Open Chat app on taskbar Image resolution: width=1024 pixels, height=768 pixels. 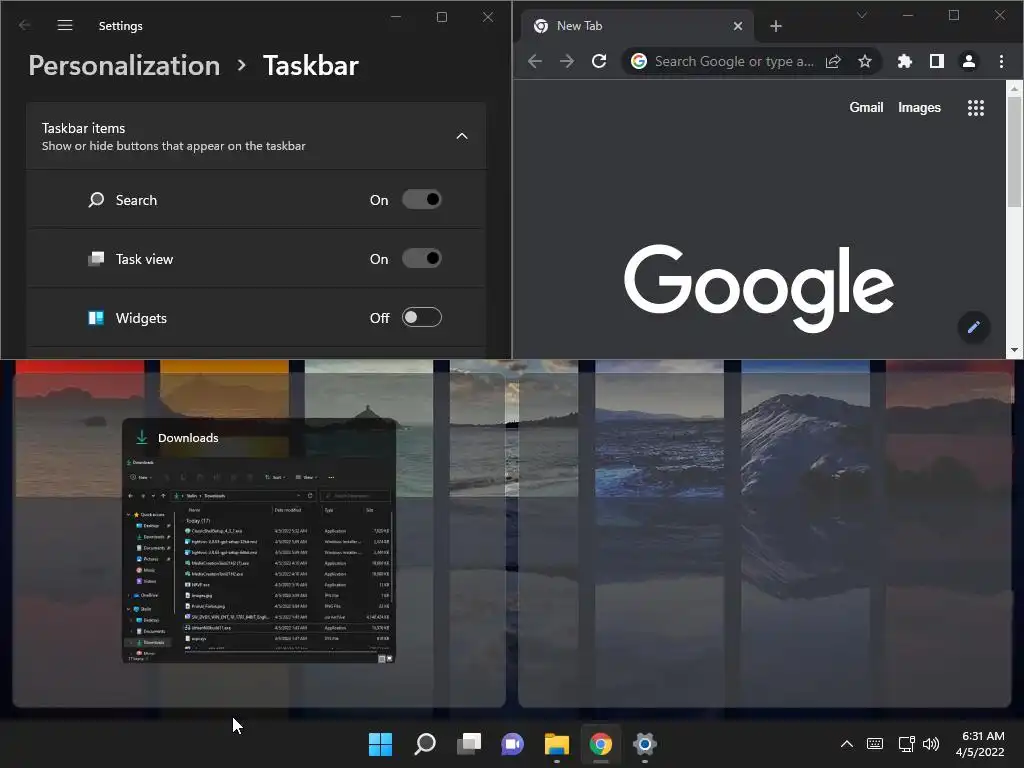(x=513, y=743)
